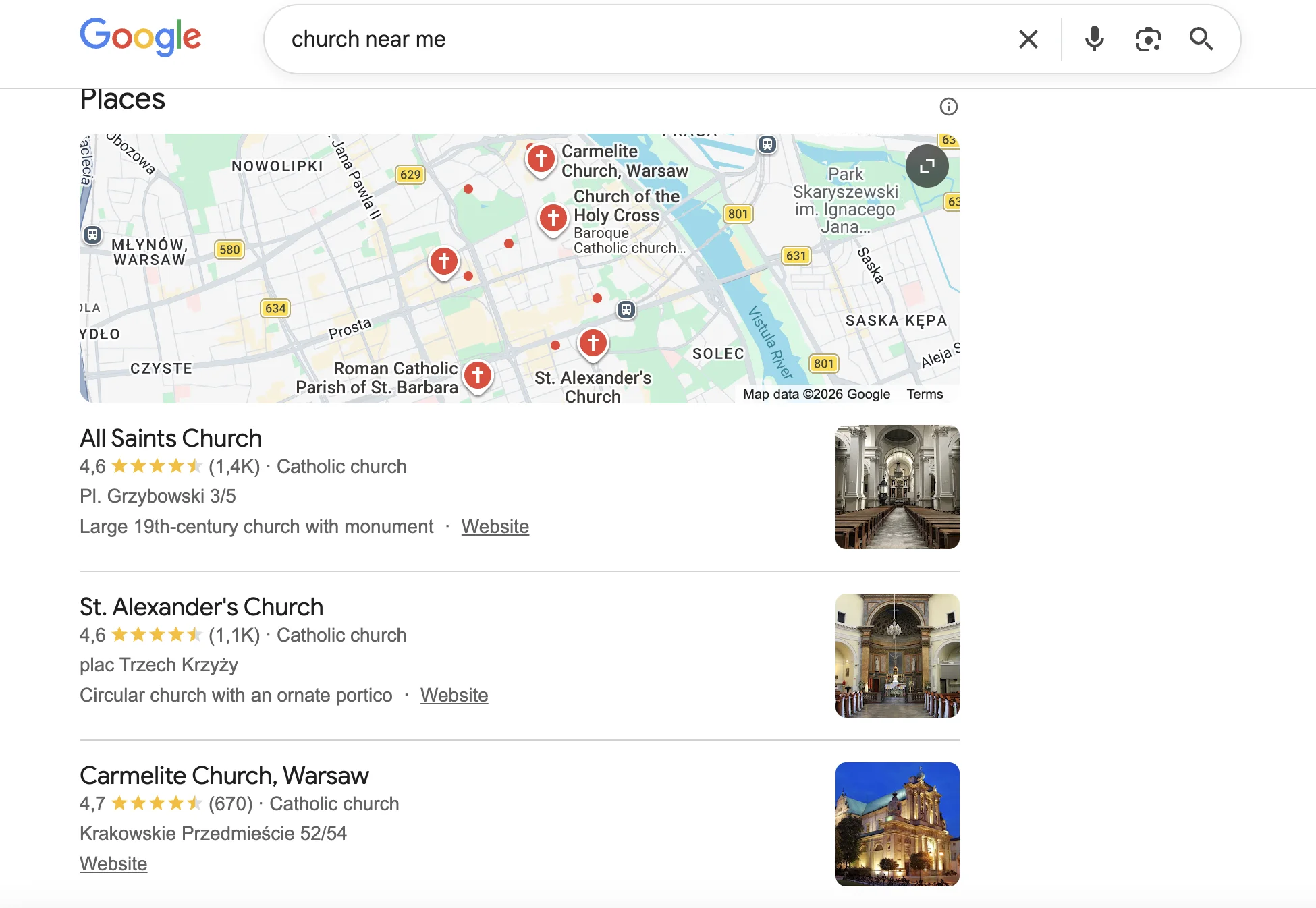Click 'Carmelite Church, Warsaw' map label
The height and width of the screenshot is (908, 1316).
click(625, 161)
